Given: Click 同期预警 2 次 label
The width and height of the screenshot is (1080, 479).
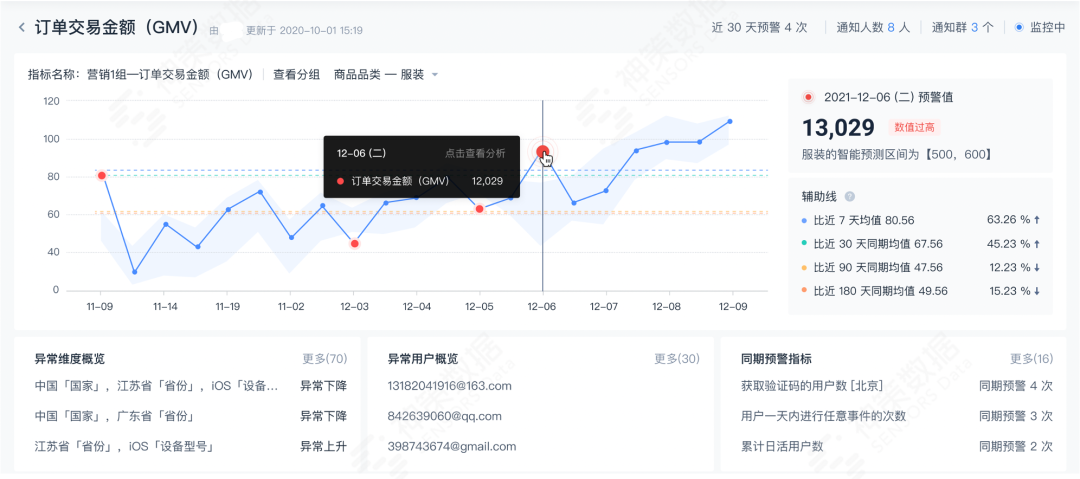Looking at the screenshot, I should point(1016,447).
